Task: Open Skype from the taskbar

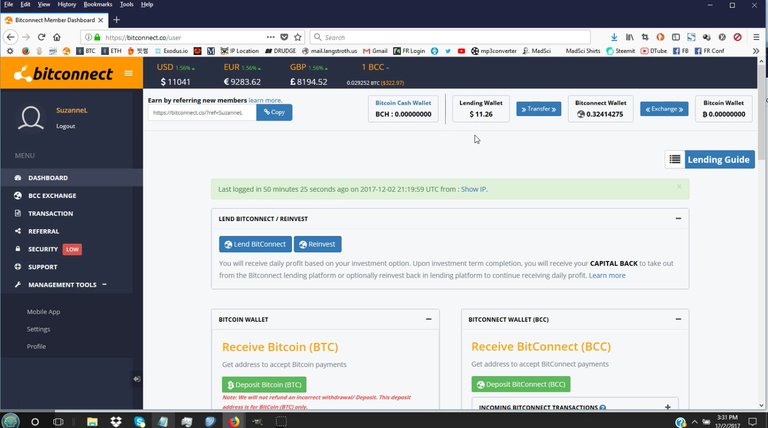Action: coord(139,421)
